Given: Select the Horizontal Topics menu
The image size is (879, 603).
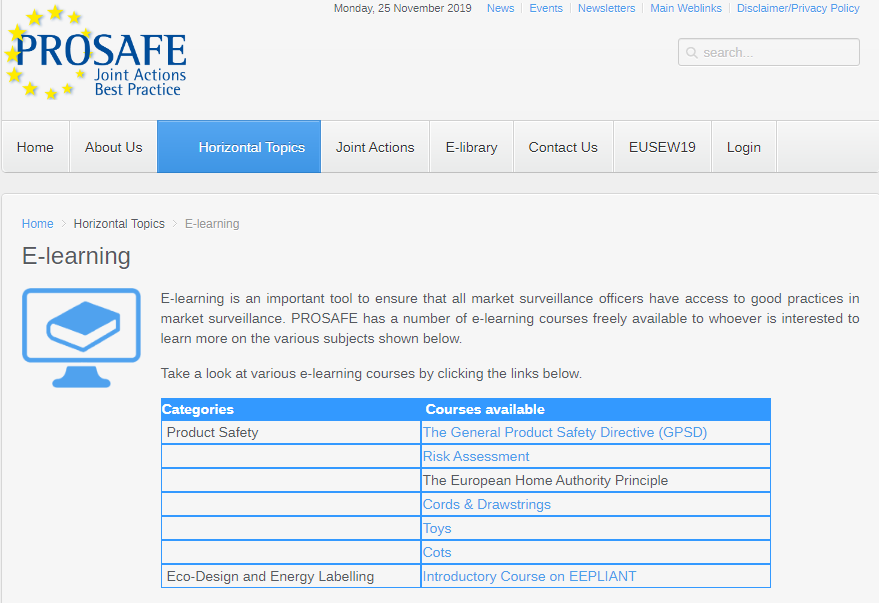Looking at the screenshot, I should point(239,147).
